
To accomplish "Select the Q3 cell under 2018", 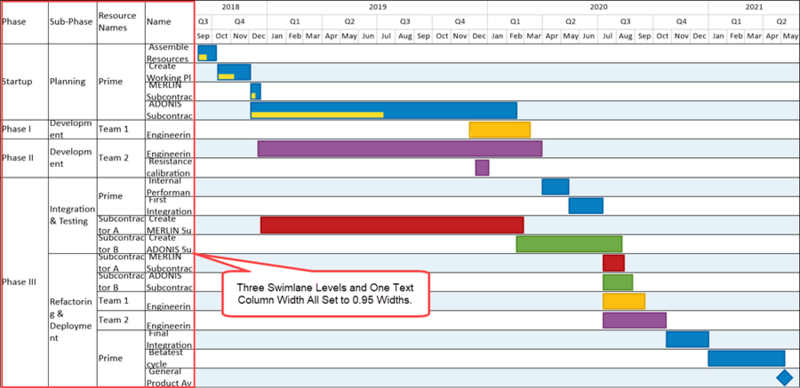I will click(x=203, y=21).
